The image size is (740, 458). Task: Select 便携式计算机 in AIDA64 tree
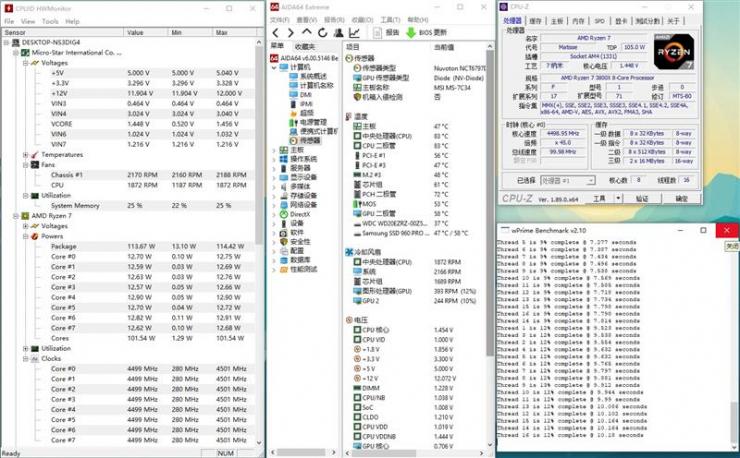click(314, 131)
